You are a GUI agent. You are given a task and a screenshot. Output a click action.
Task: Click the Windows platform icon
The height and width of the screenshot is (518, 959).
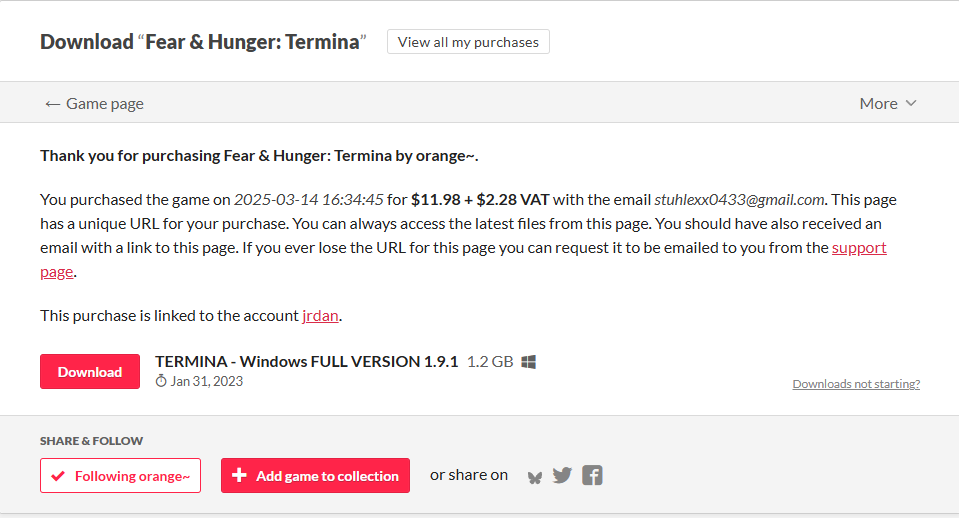coord(528,362)
